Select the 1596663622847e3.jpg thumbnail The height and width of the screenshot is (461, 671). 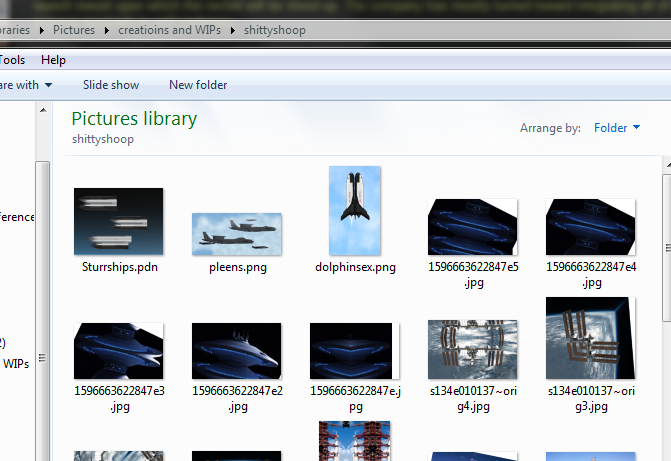pyautogui.click(x=118, y=351)
